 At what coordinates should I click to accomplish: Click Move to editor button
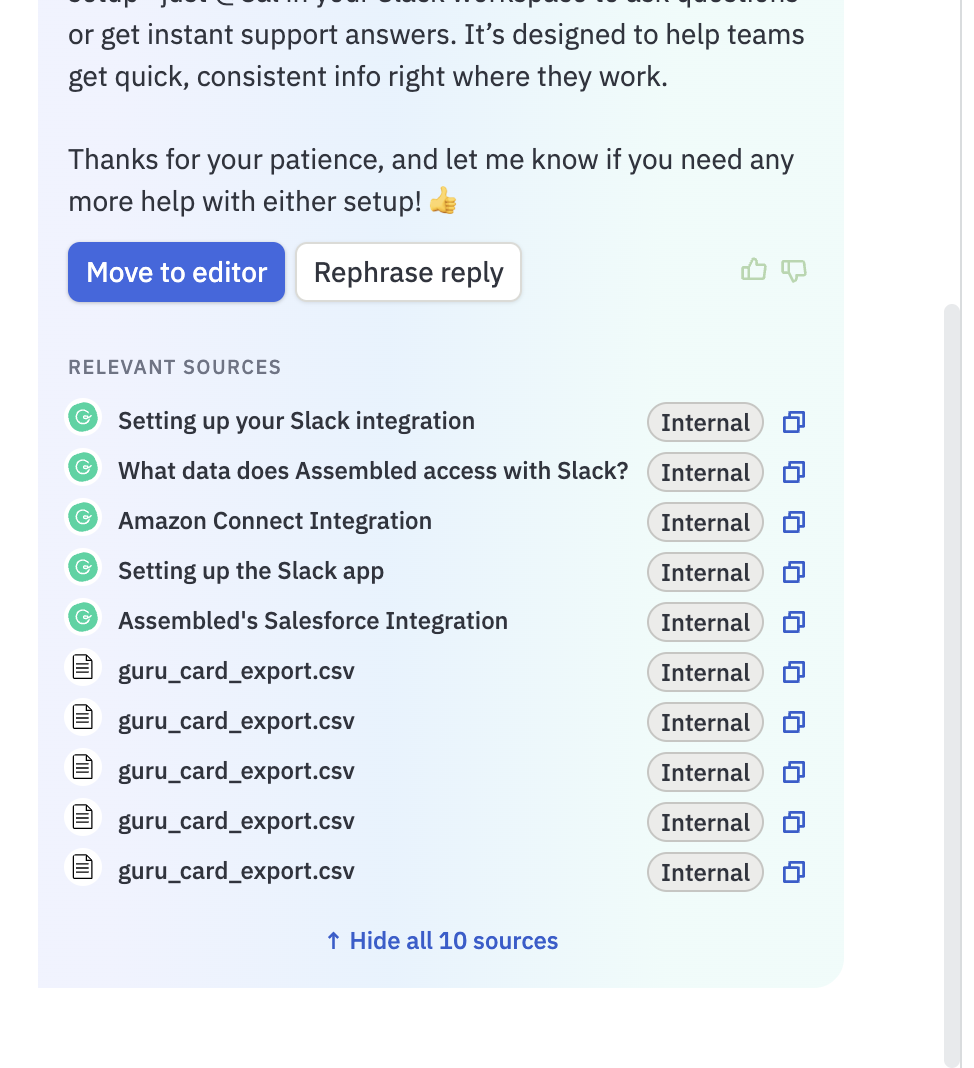[x=176, y=272]
